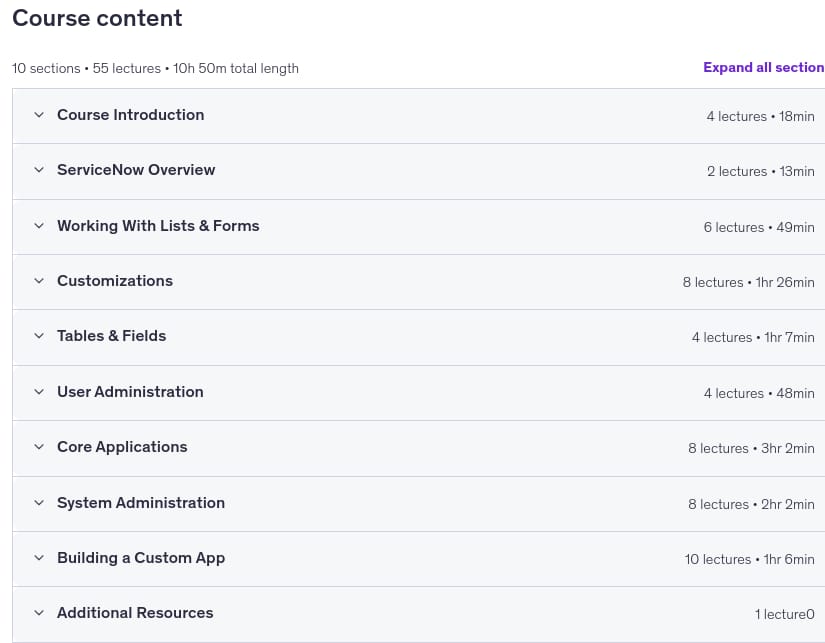Select Working With Lists & Forms title
The width and height of the screenshot is (825, 643).
click(158, 226)
